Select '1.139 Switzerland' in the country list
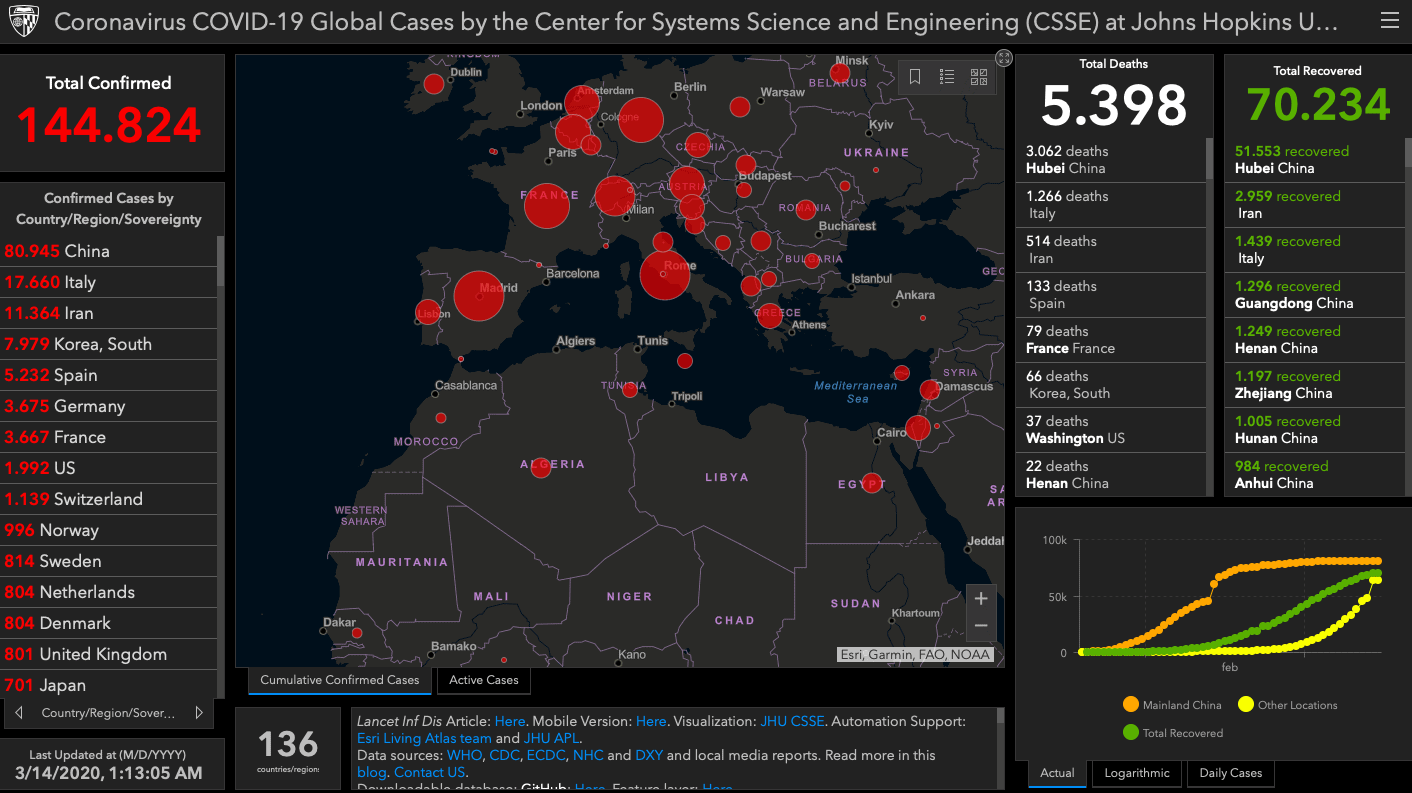1412x793 pixels. tap(109, 499)
